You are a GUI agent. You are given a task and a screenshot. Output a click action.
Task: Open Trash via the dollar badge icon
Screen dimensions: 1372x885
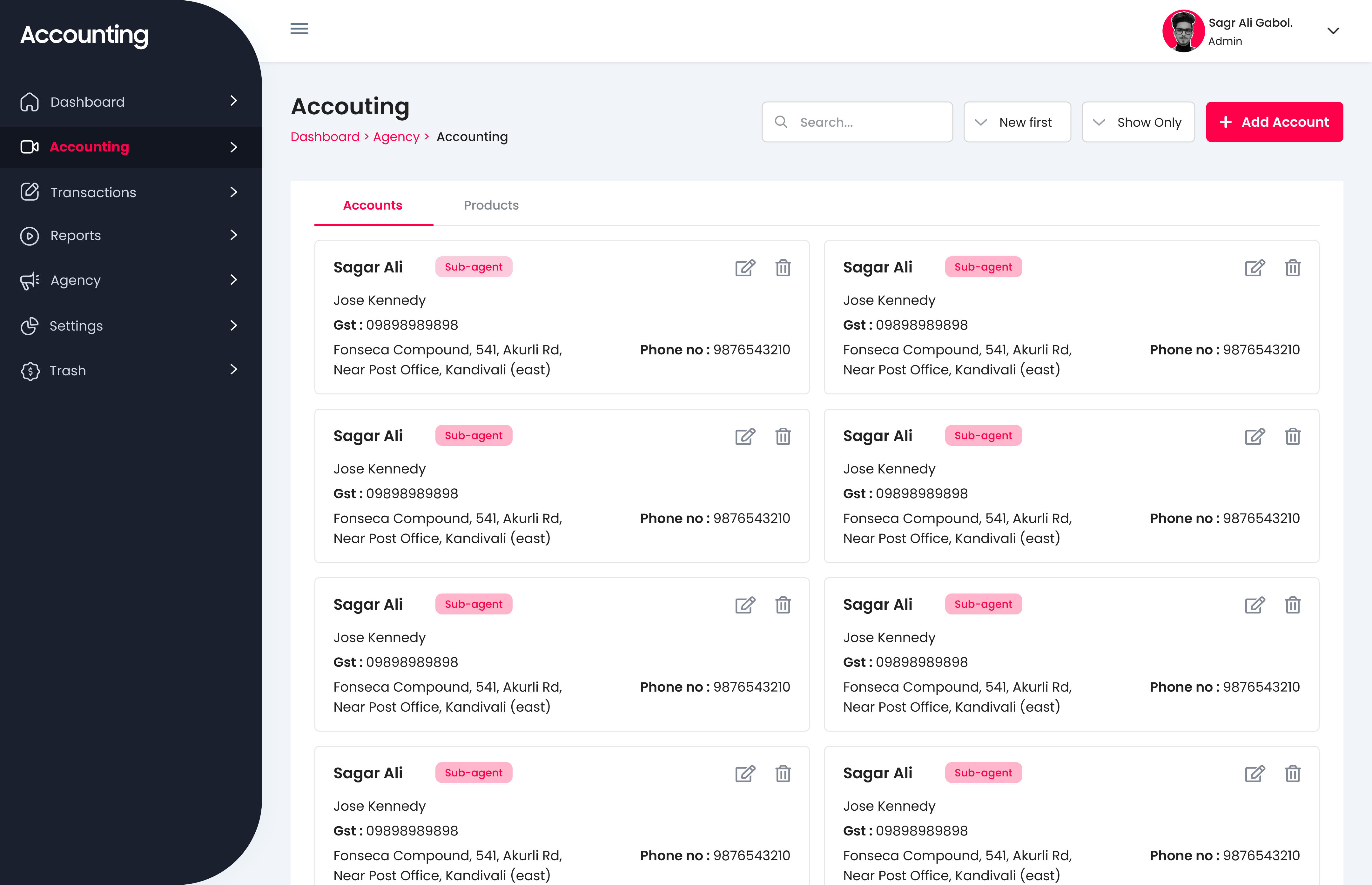pos(30,371)
